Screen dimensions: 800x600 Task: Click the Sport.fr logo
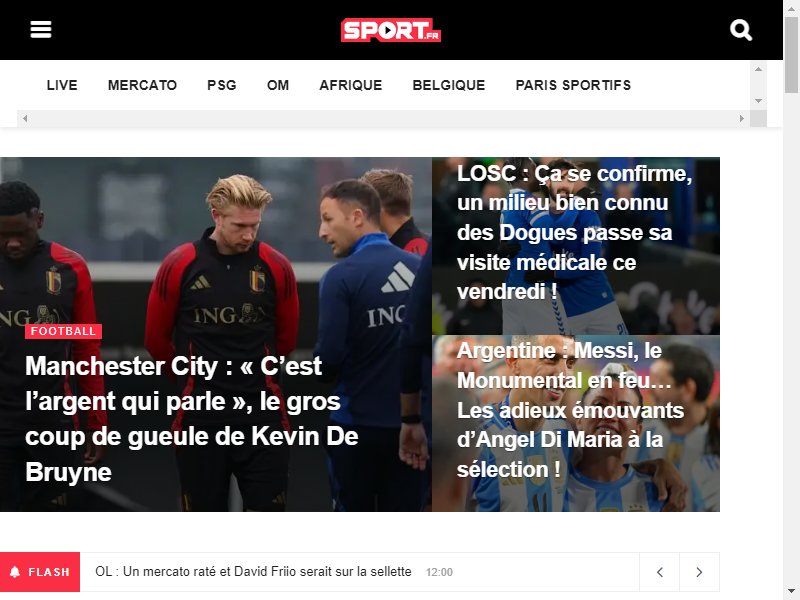(391, 30)
